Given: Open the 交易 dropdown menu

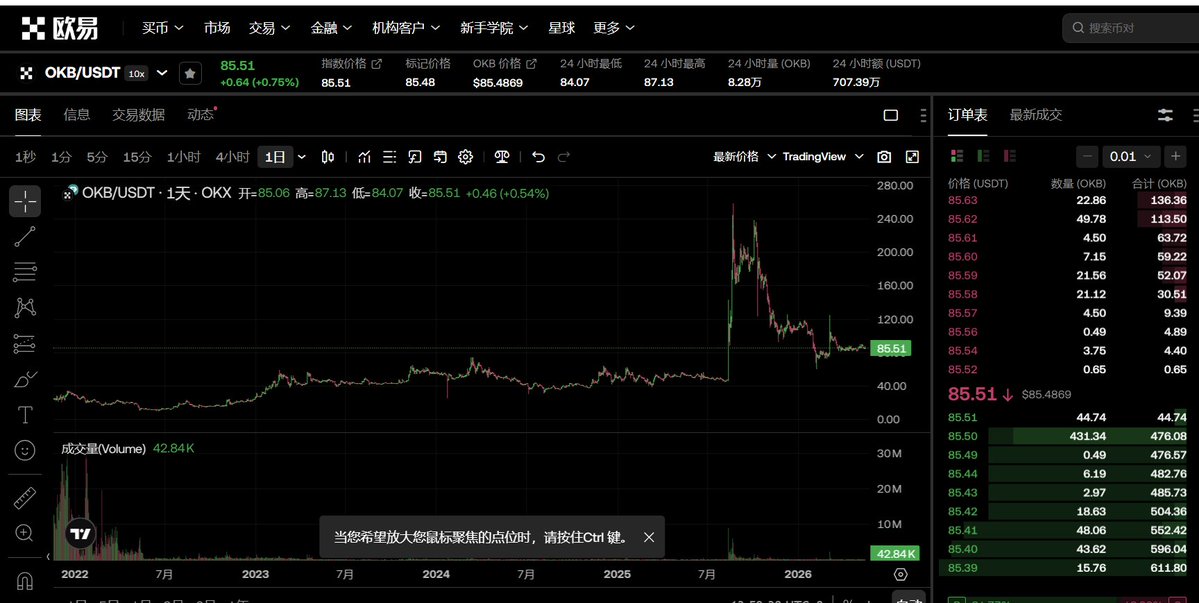Looking at the screenshot, I should pos(269,28).
